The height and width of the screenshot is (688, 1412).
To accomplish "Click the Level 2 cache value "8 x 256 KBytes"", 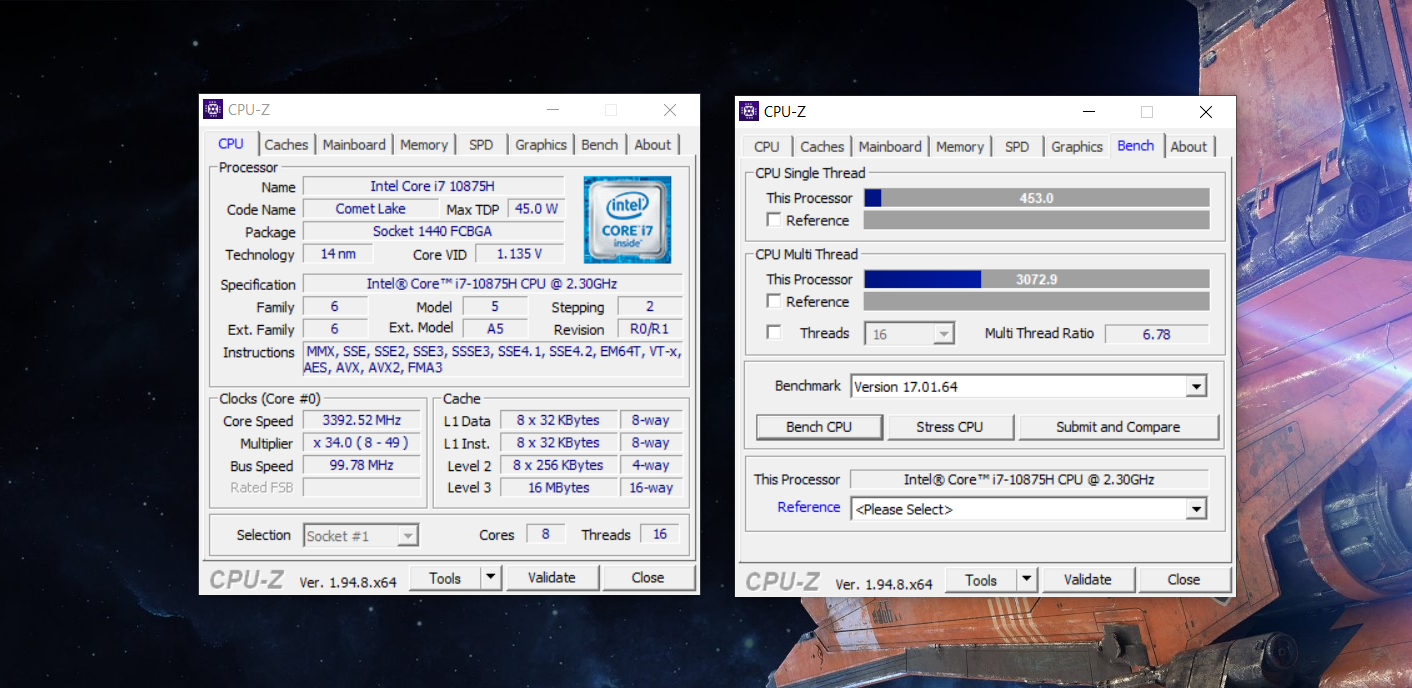I will 559,466.
